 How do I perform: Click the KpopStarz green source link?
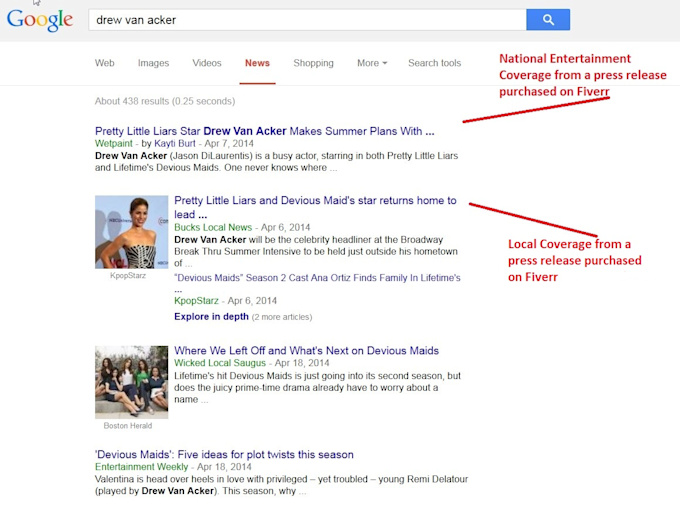click(x=196, y=301)
